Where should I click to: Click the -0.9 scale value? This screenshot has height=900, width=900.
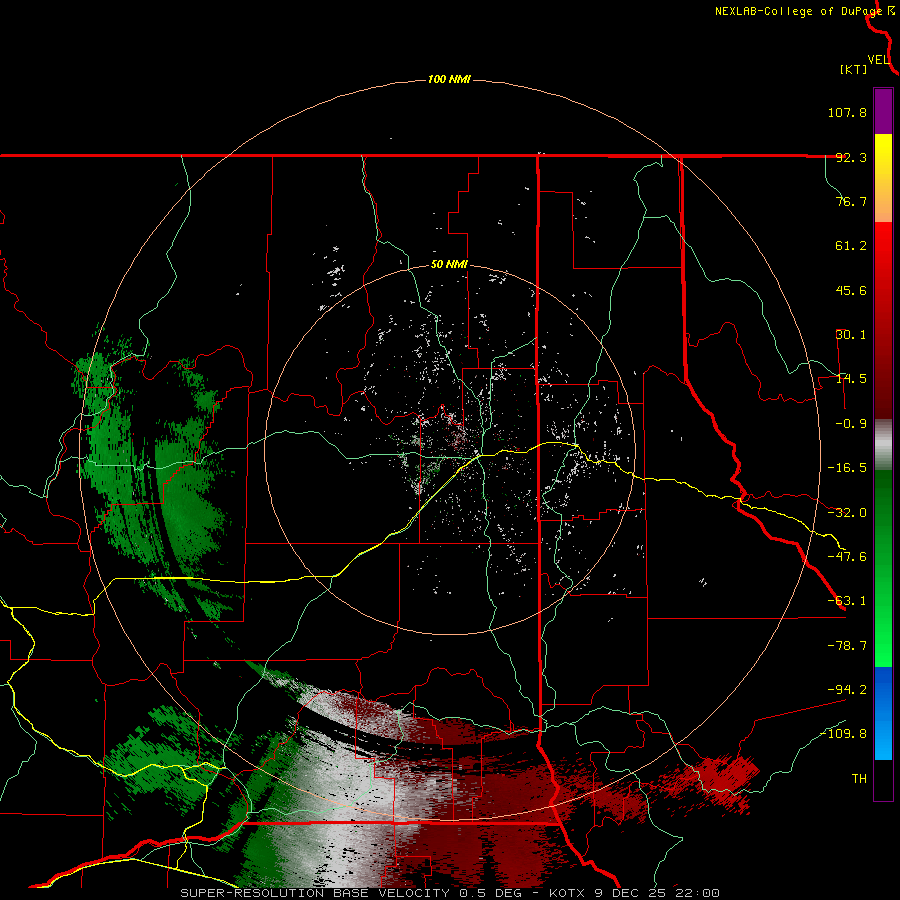click(x=851, y=424)
